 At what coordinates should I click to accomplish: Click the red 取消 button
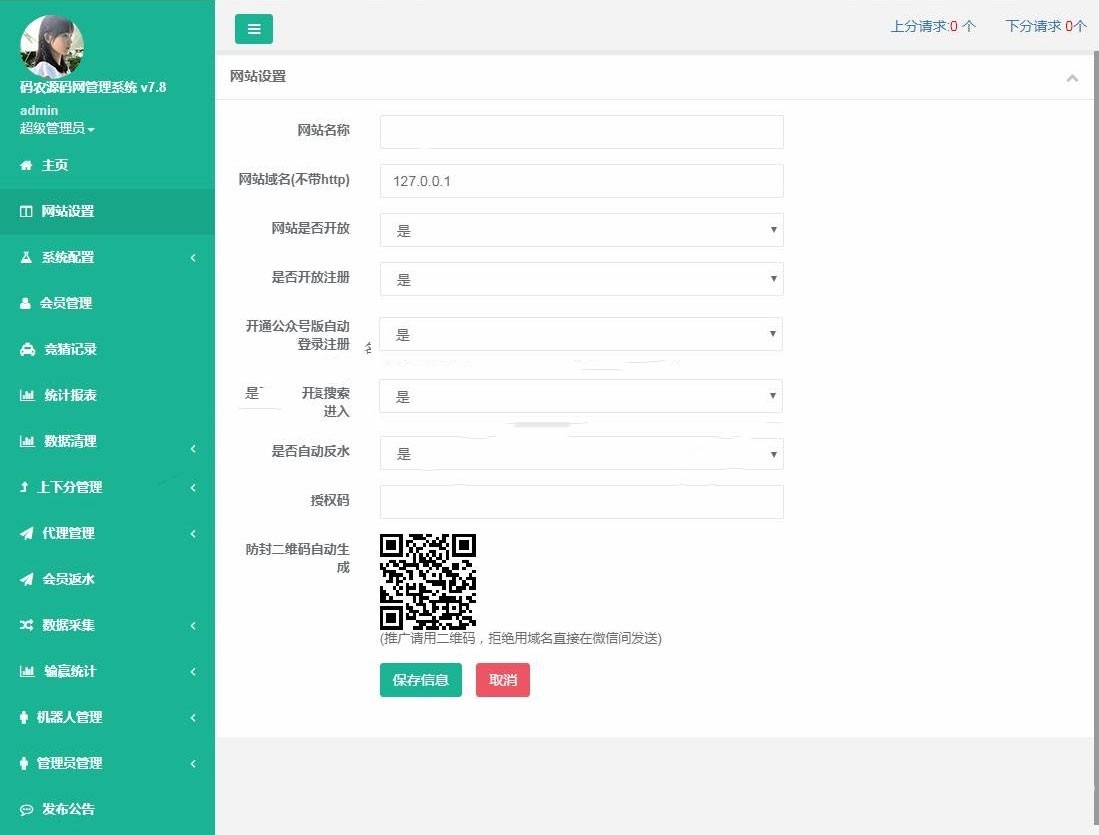(x=502, y=680)
